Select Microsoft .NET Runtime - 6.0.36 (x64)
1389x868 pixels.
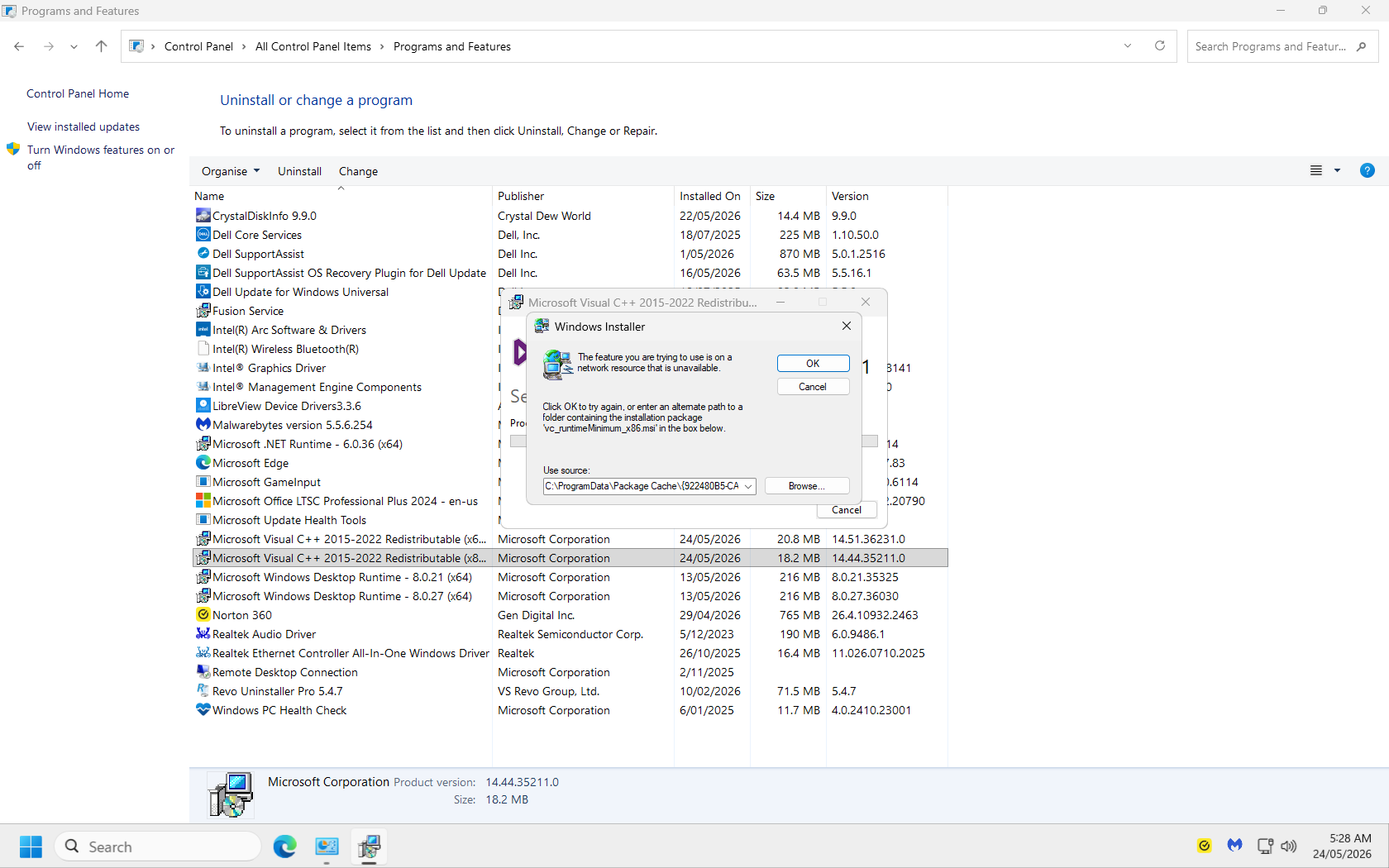pos(570,444)
